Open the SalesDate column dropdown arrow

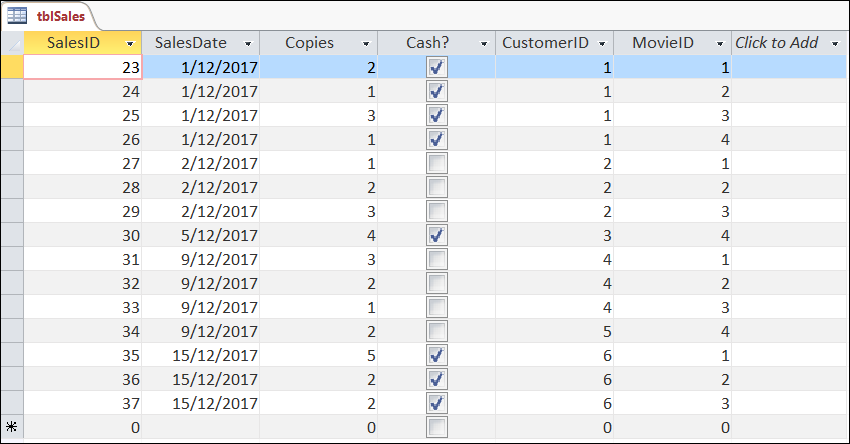248,44
